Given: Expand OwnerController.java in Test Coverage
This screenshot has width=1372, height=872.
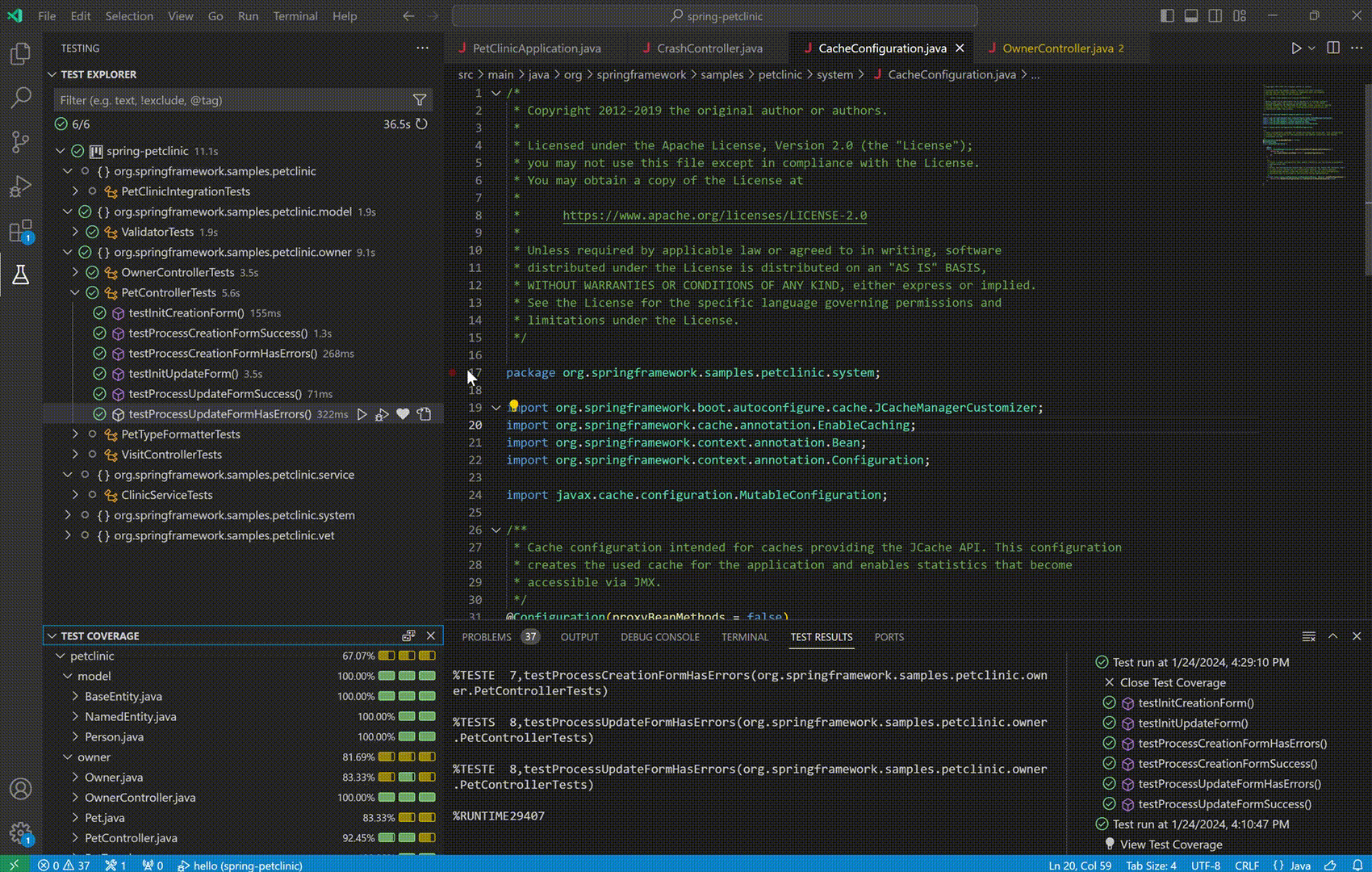Looking at the screenshot, I should [x=75, y=798].
